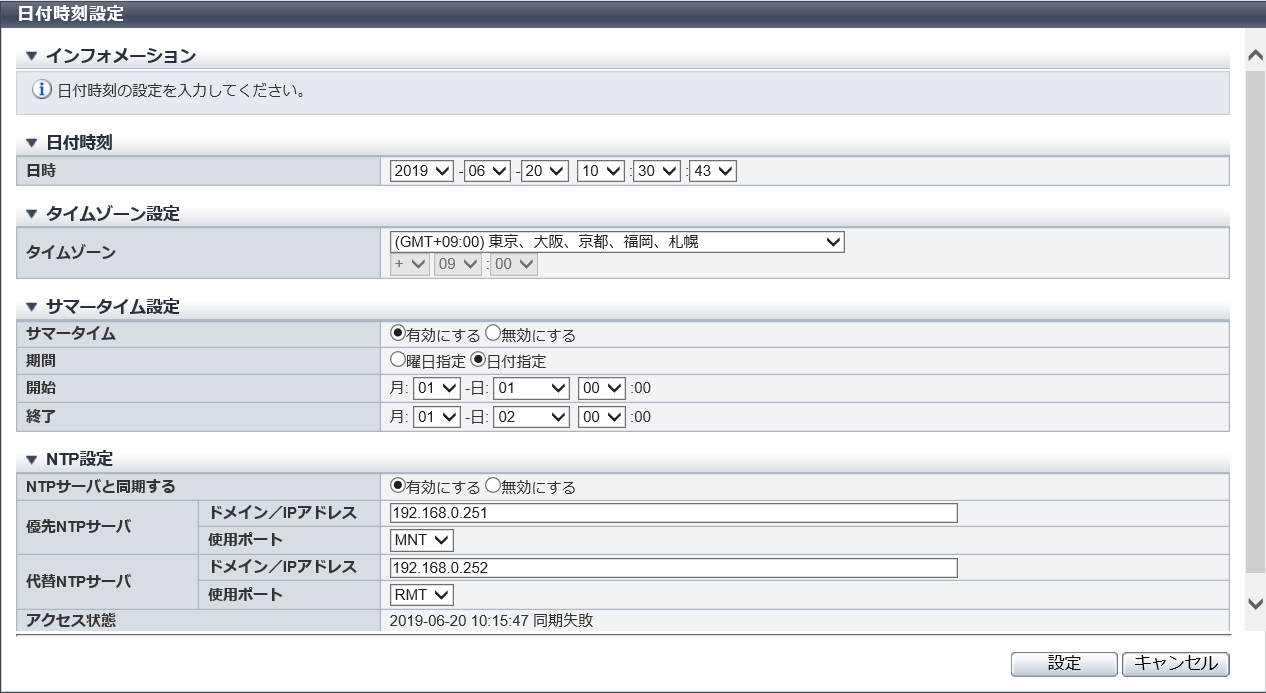The image size is (1266, 693).
Task: Open the year dropdown showing 2019
Action: (422, 171)
